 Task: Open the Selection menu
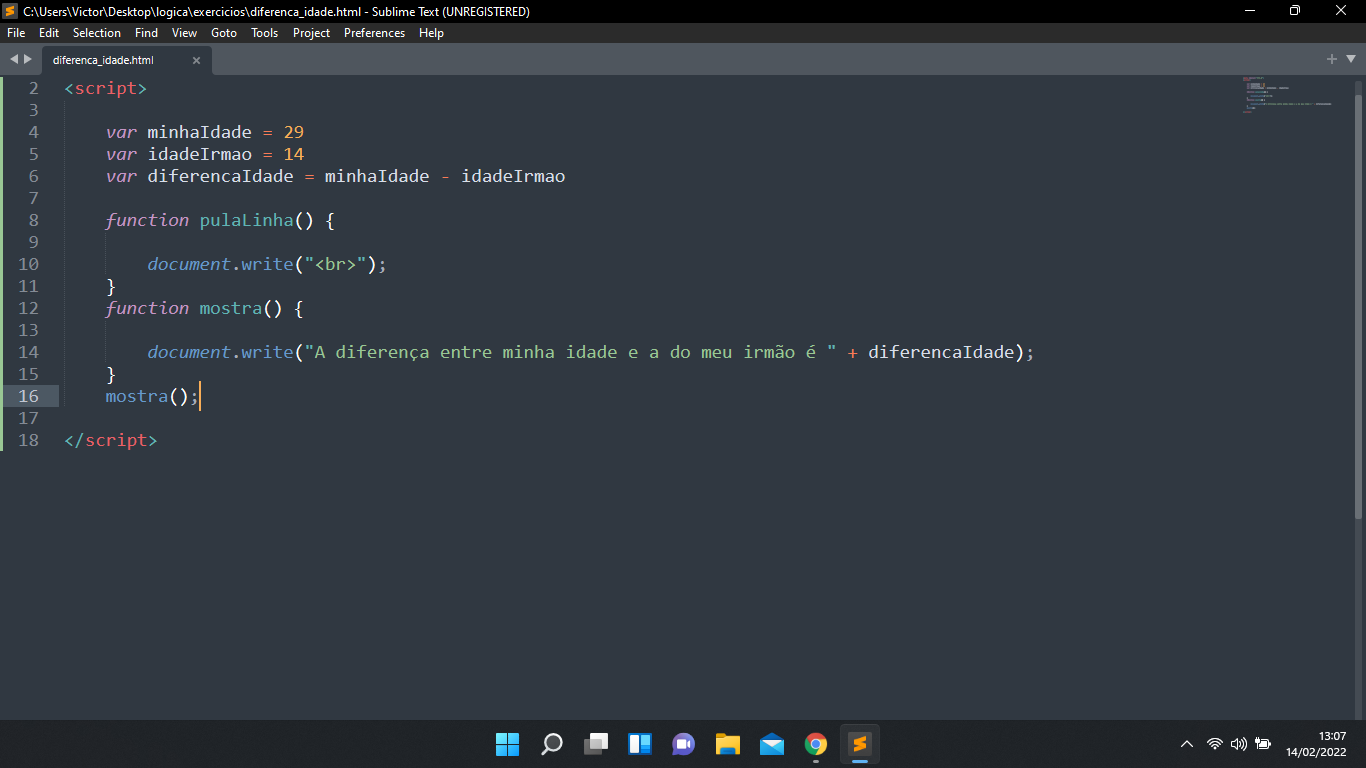pos(97,33)
